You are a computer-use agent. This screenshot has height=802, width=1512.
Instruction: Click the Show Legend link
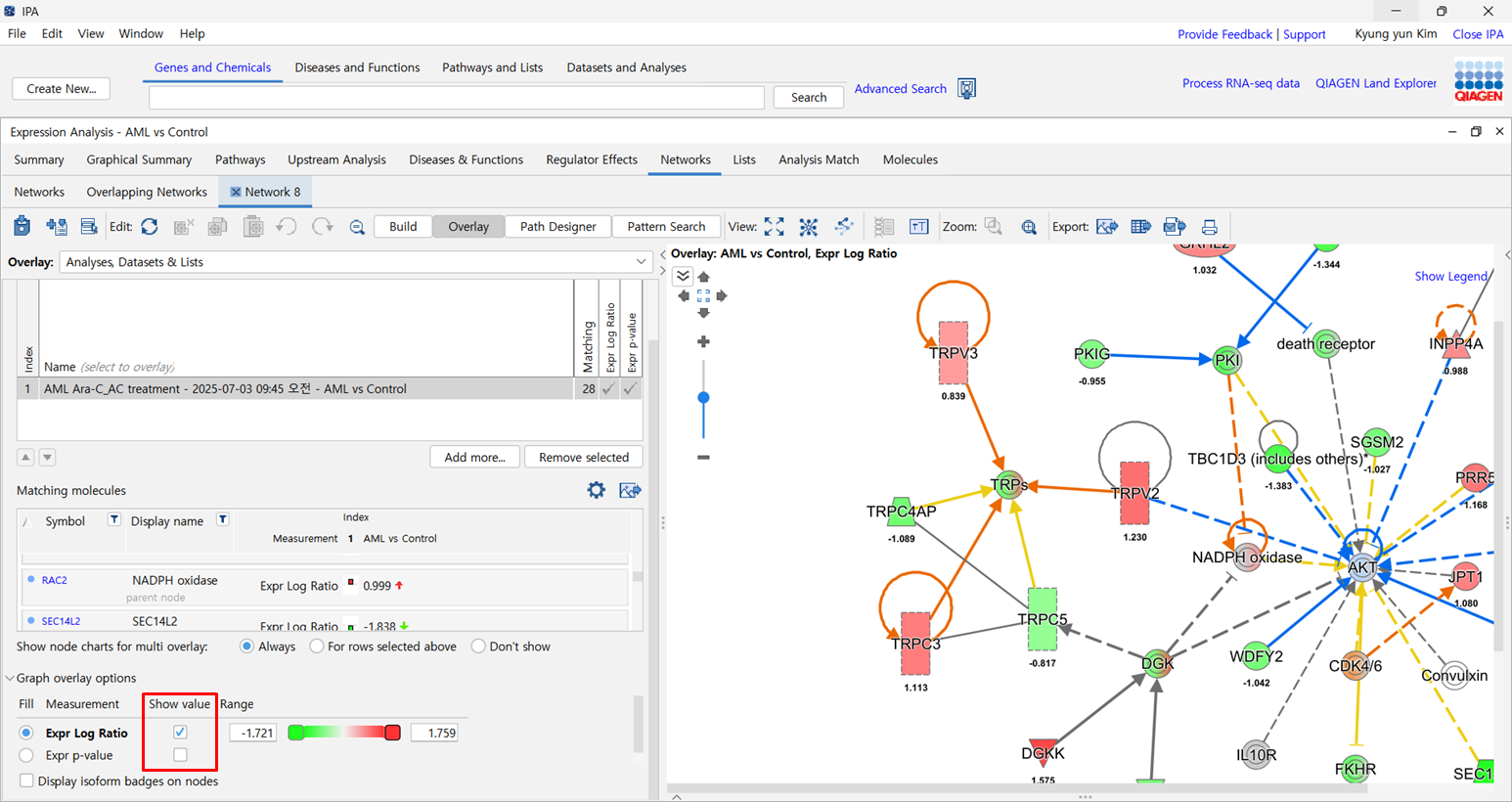coord(1450,276)
